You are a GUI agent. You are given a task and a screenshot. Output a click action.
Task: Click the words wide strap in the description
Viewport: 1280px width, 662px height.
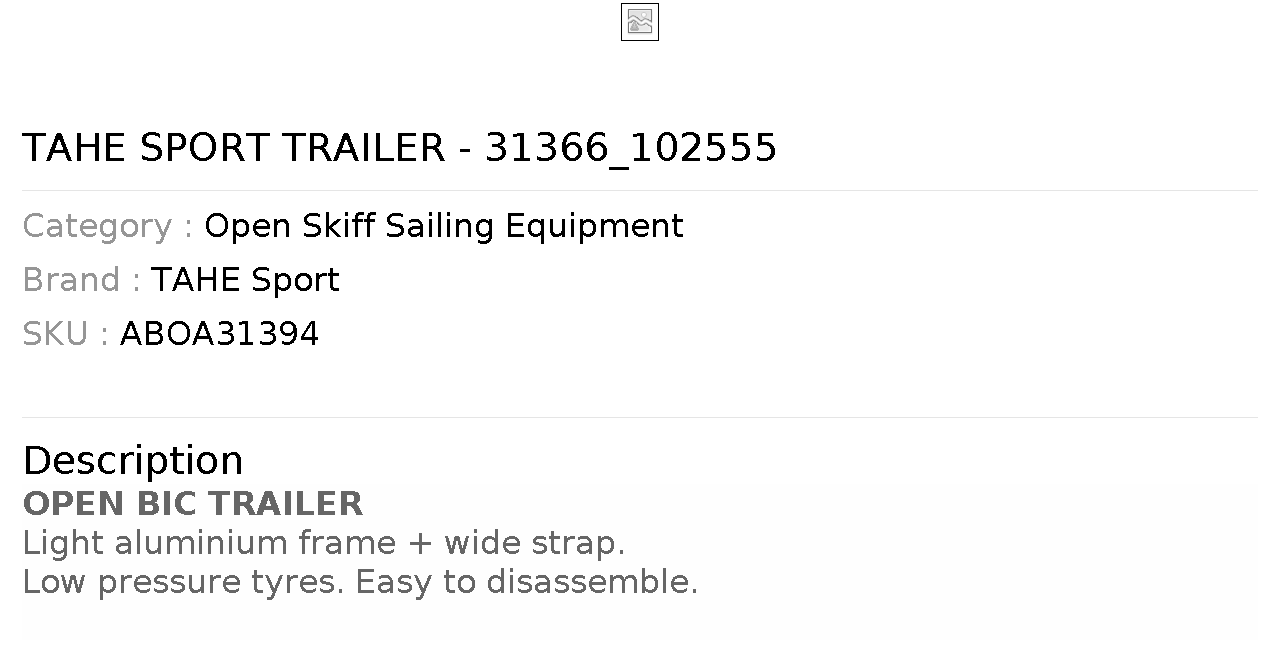pyautogui.click(x=535, y=543)
